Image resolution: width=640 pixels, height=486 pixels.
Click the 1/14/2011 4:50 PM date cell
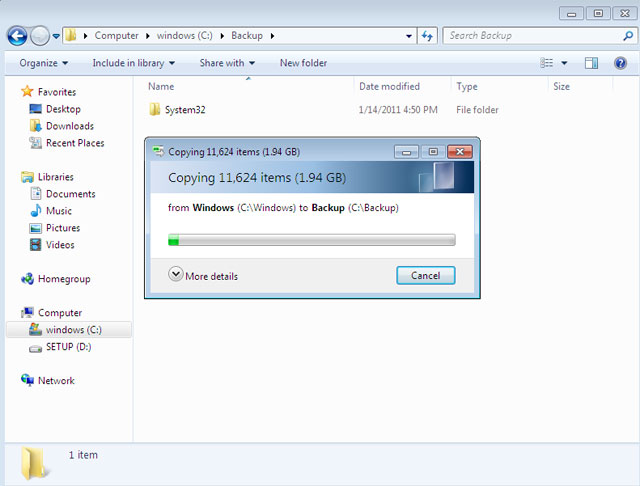pyautogui.click(x=398, y=110)
